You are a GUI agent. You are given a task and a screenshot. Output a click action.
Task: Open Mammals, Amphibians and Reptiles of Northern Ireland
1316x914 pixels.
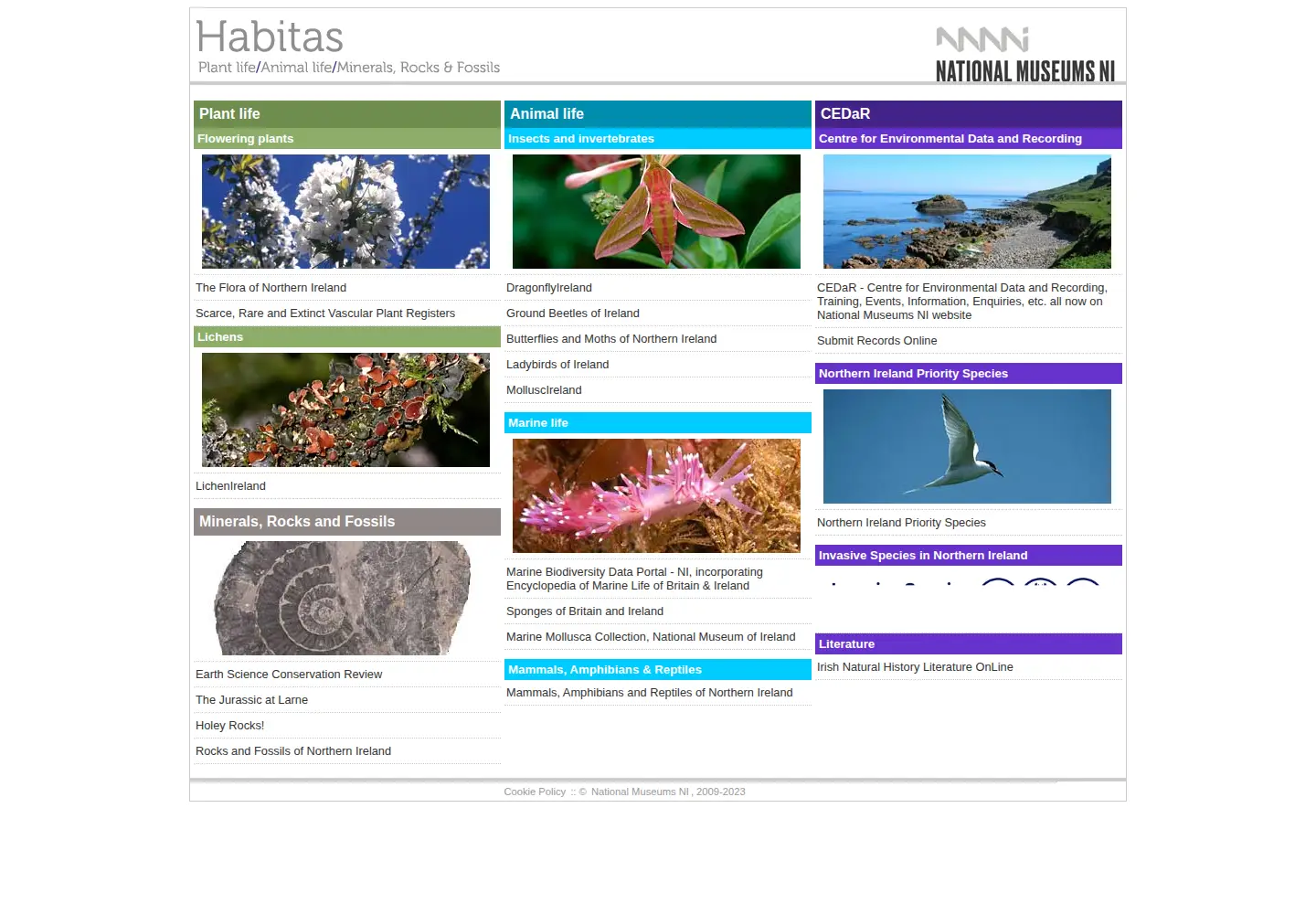click(650, 693)
